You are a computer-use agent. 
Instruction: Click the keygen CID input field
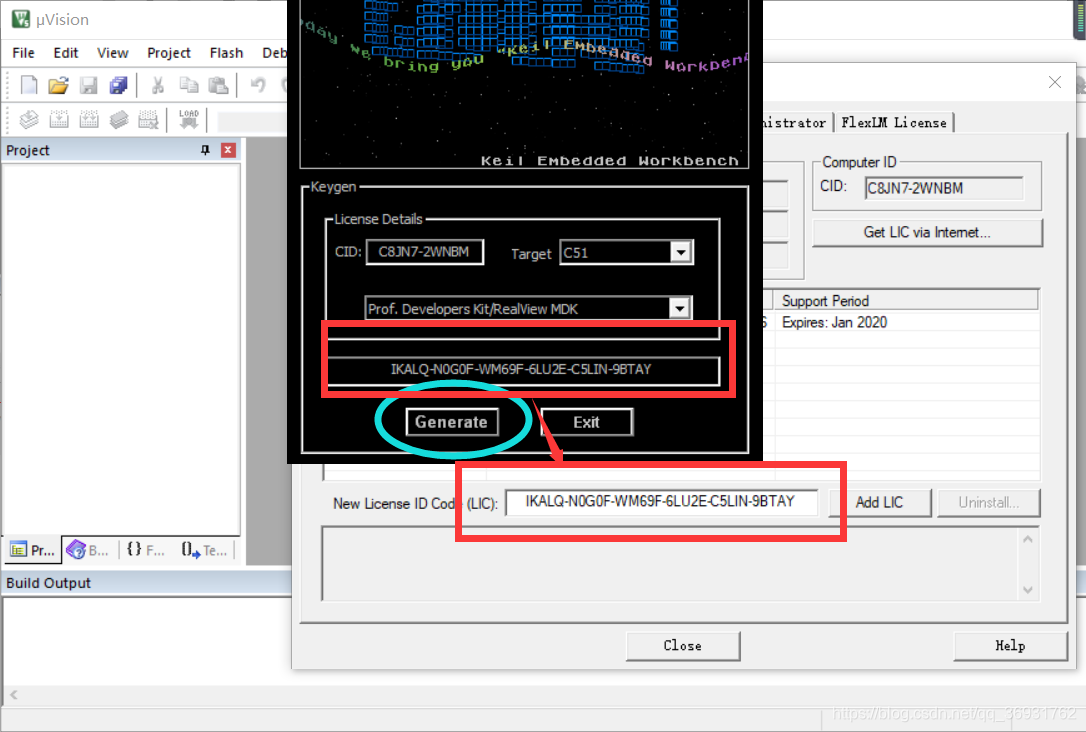[x=424, y=251]
